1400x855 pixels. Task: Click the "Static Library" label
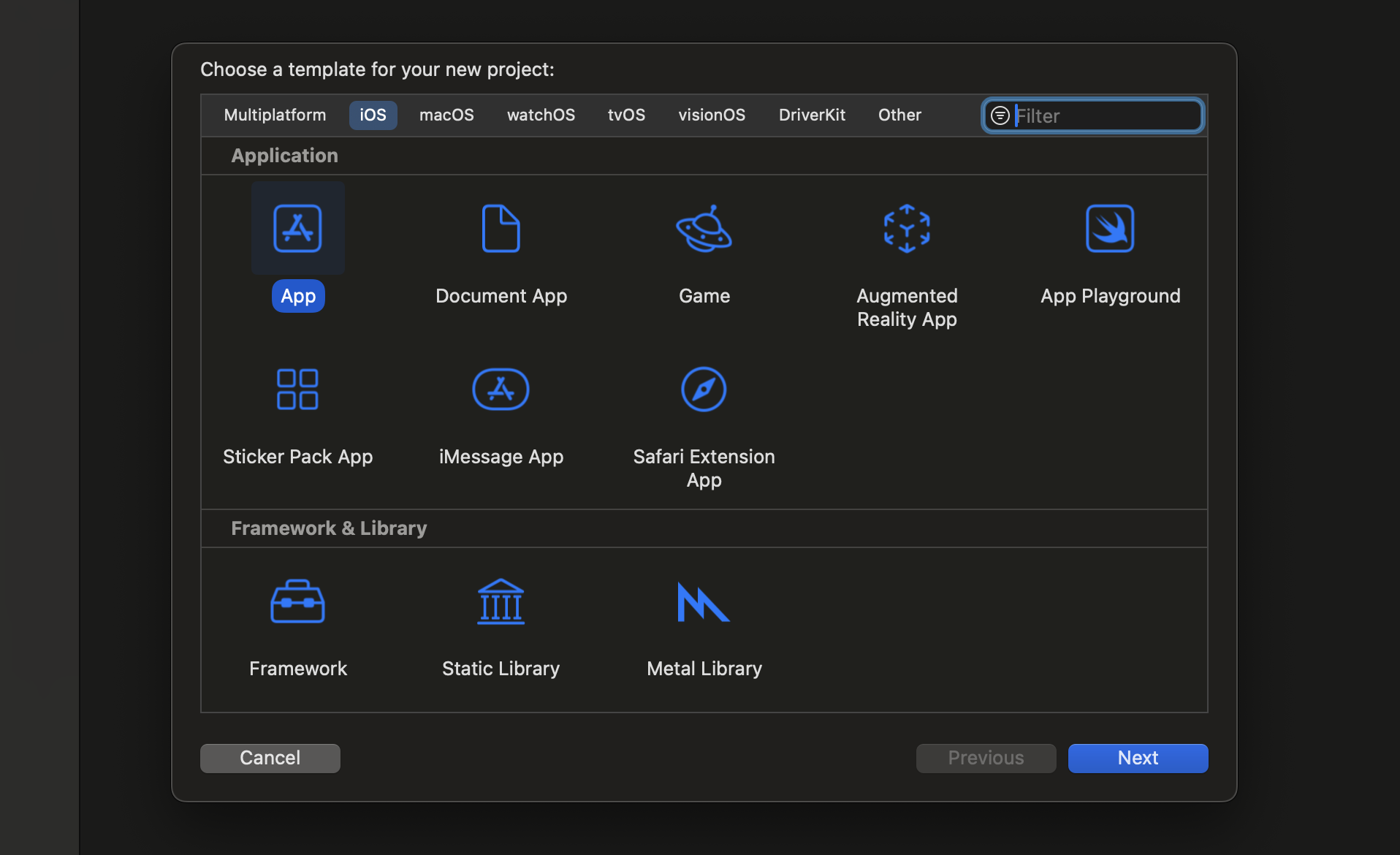(x=501, y=669)
